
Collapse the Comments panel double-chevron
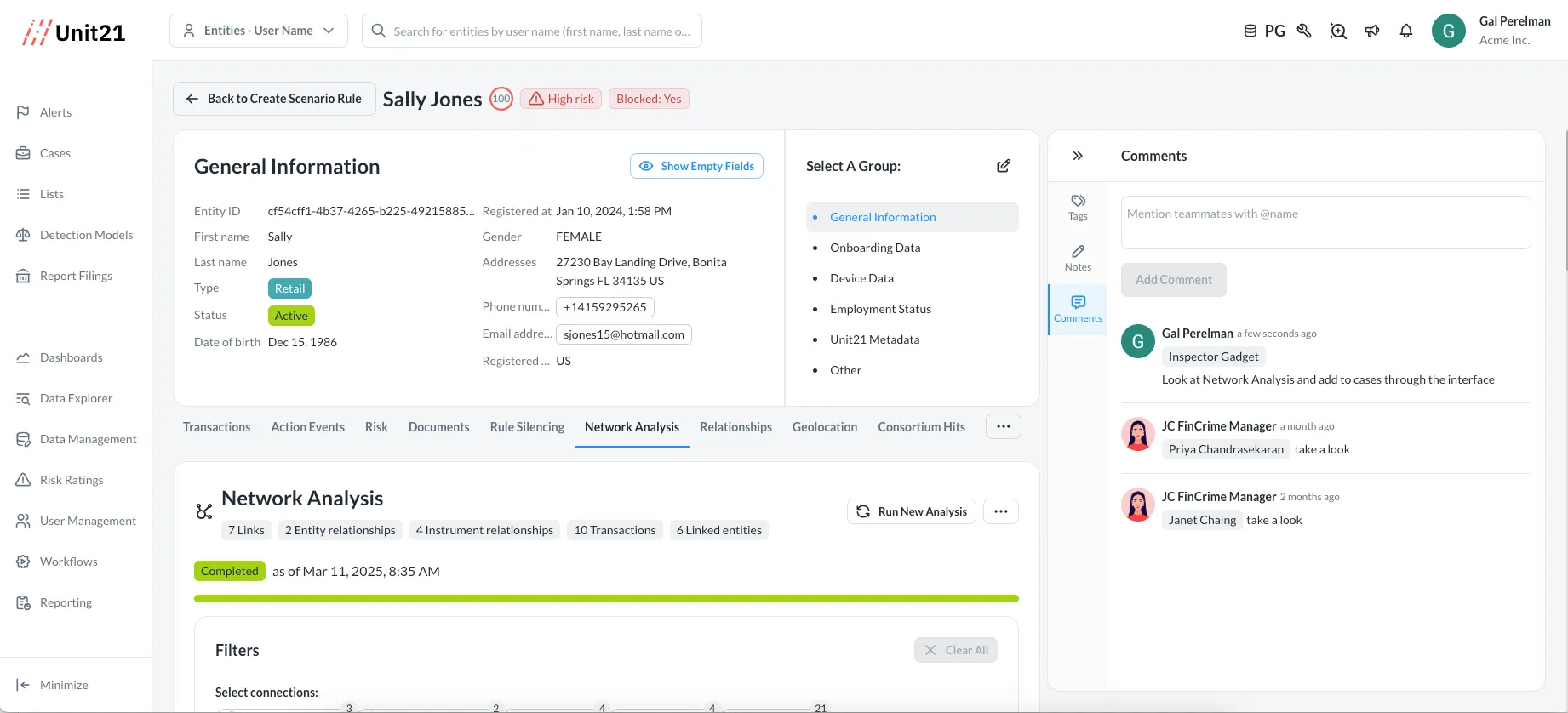(x=1078, y=156)
